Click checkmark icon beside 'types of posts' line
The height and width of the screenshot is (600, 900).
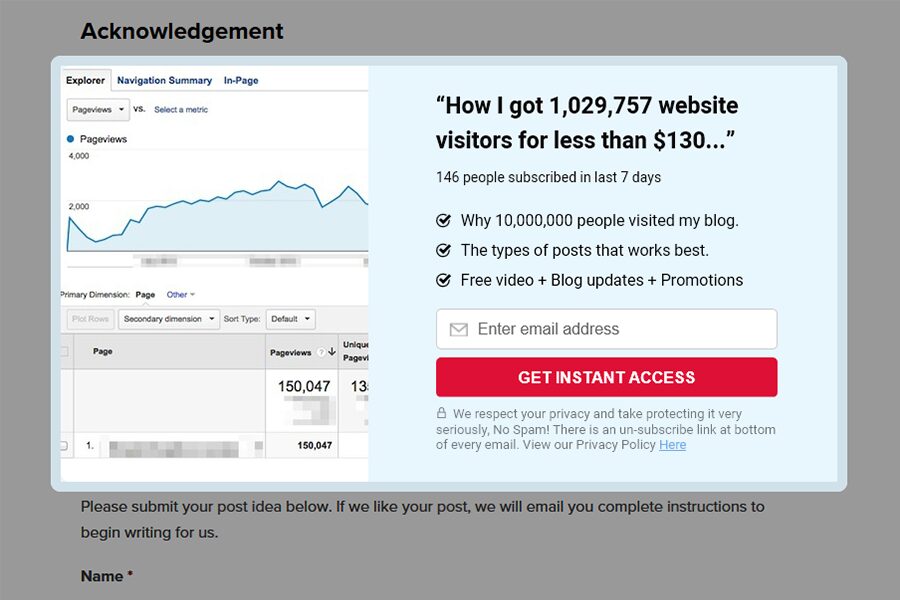point(444,250)
